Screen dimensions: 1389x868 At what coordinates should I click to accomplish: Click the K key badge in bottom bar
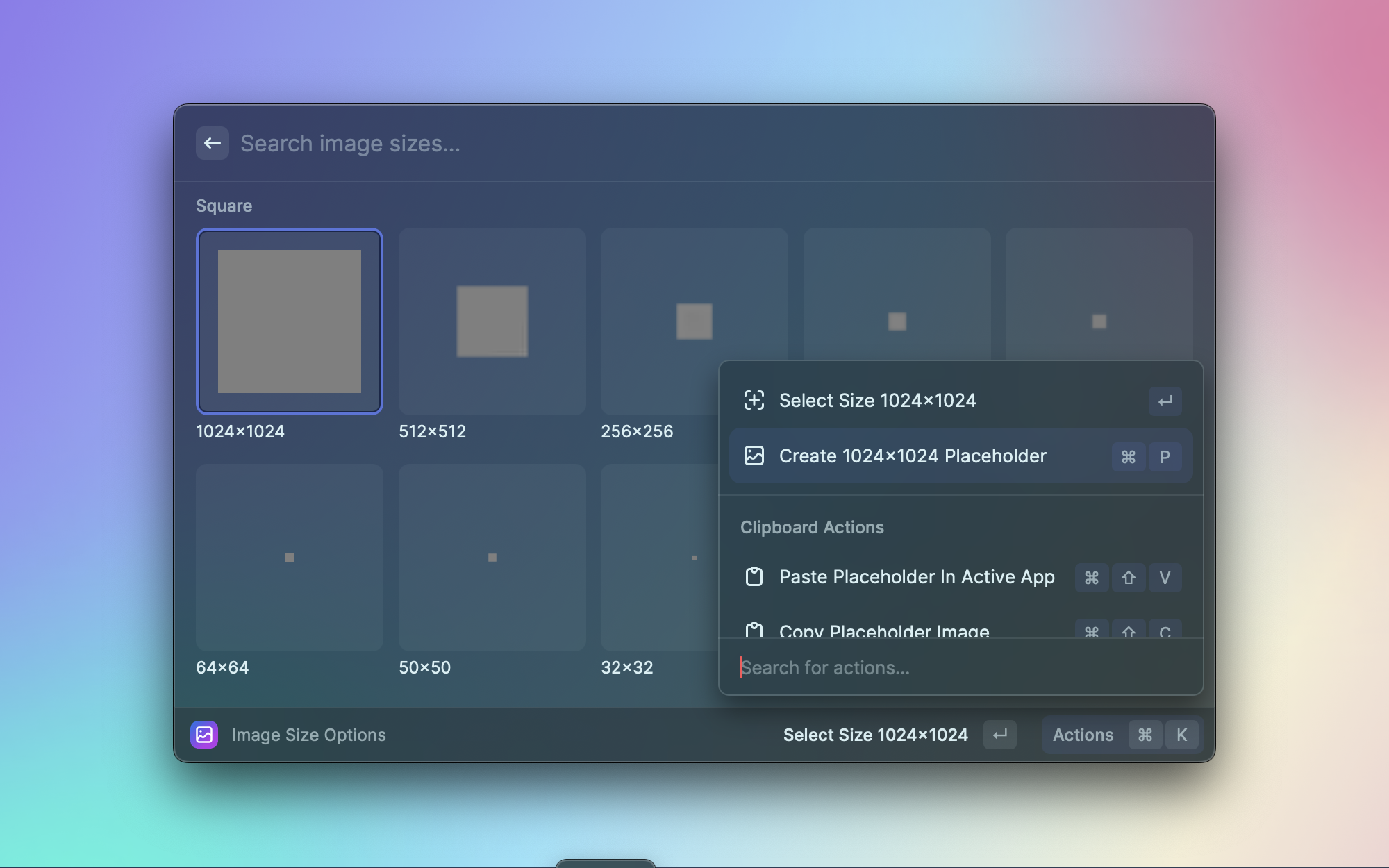(1182, 735)
